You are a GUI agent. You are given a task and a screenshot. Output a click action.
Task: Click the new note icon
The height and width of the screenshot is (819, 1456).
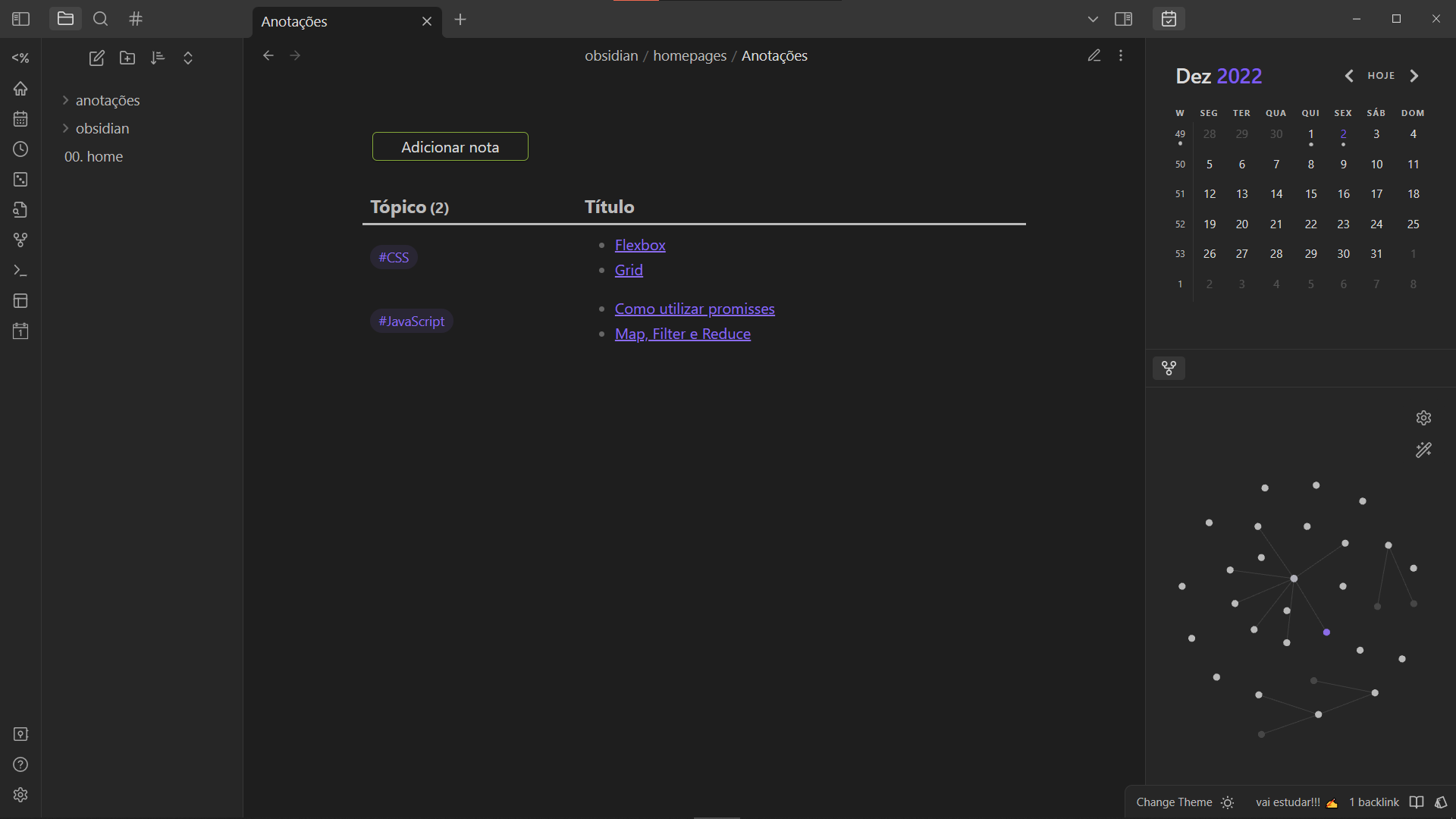[x=96, y=58]
